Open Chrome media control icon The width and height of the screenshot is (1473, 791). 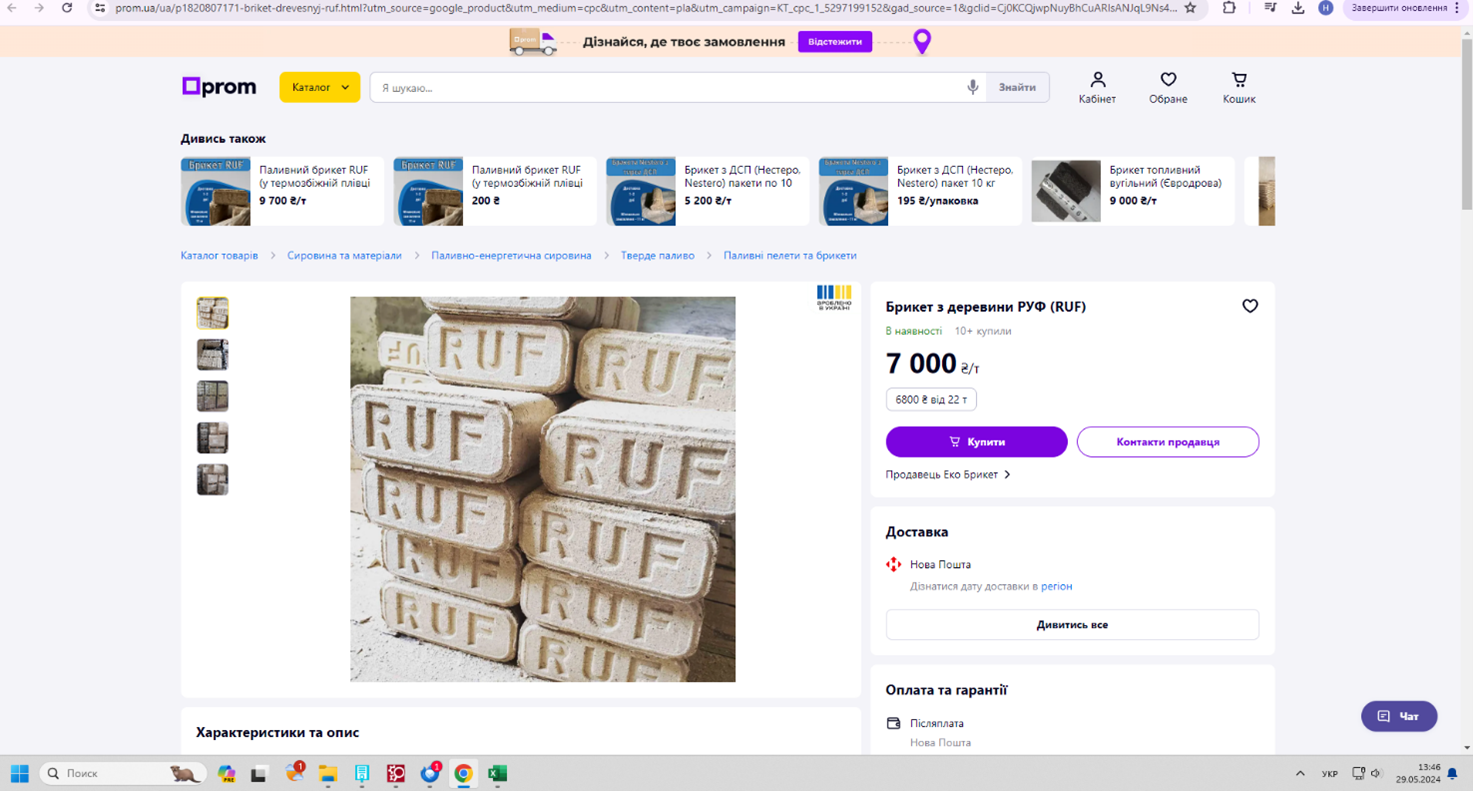click(1270, 8)
